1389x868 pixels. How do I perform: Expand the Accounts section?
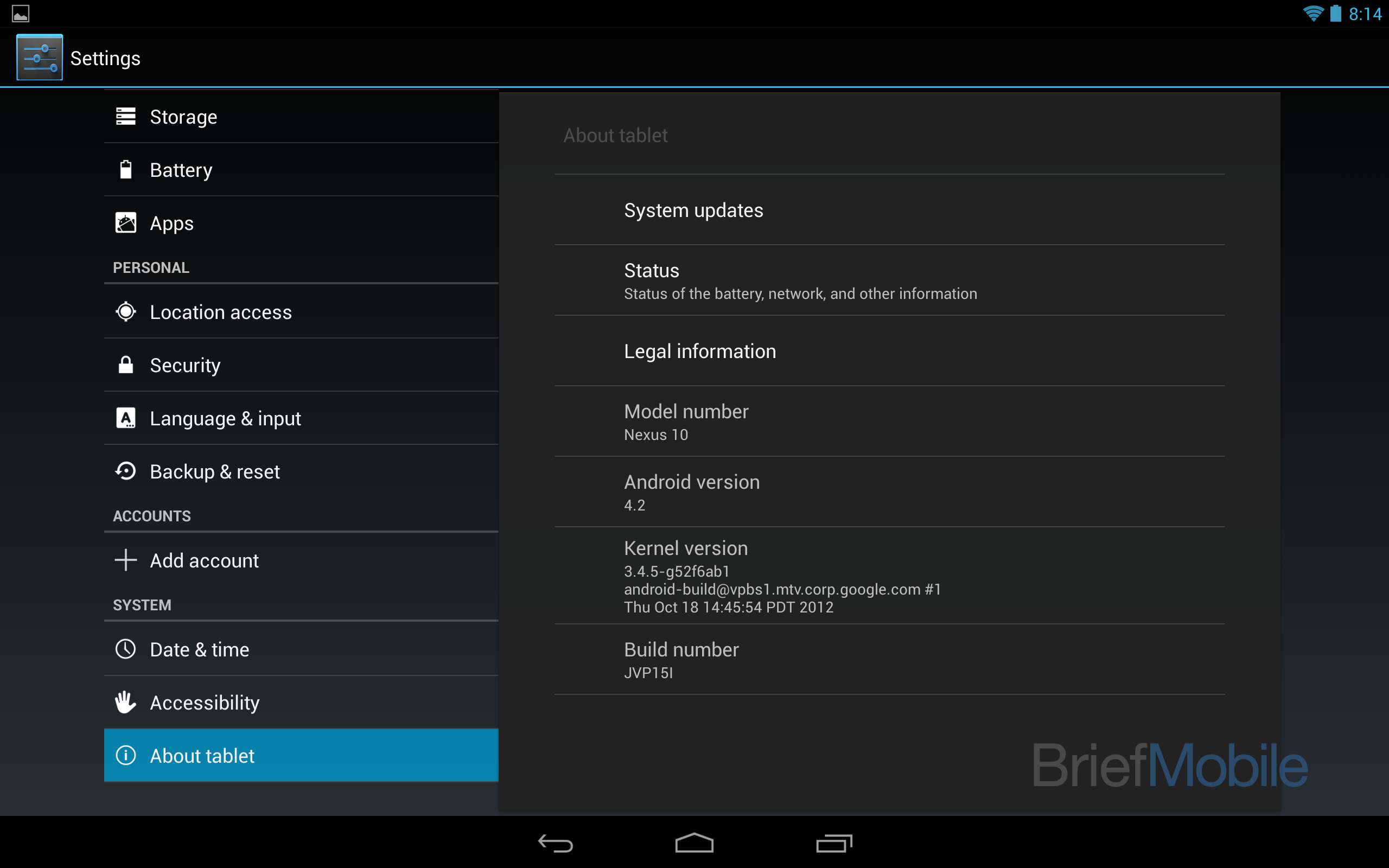[150, 516]
